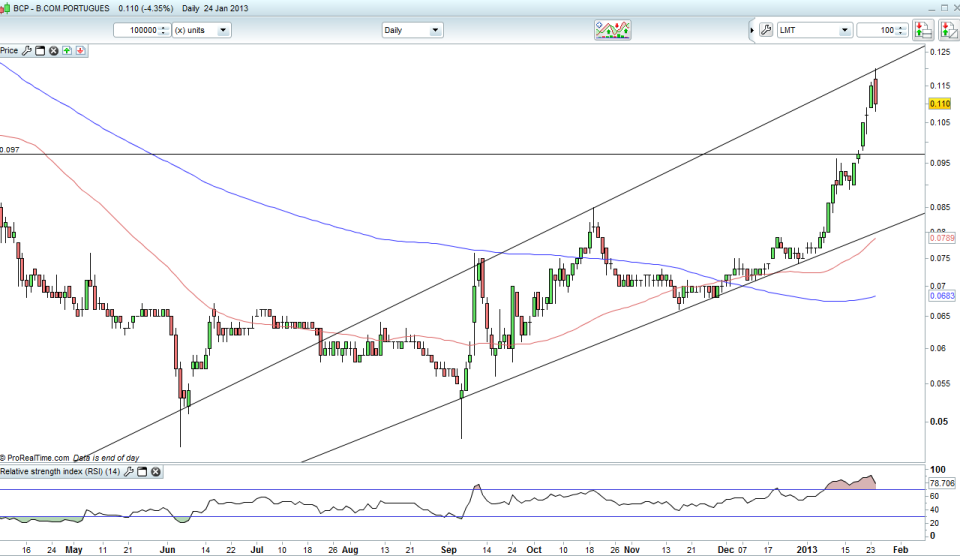Screen dimensions: 960x556
Task: Click the 0.0789 red moving average value
Action: click(942, 238)
